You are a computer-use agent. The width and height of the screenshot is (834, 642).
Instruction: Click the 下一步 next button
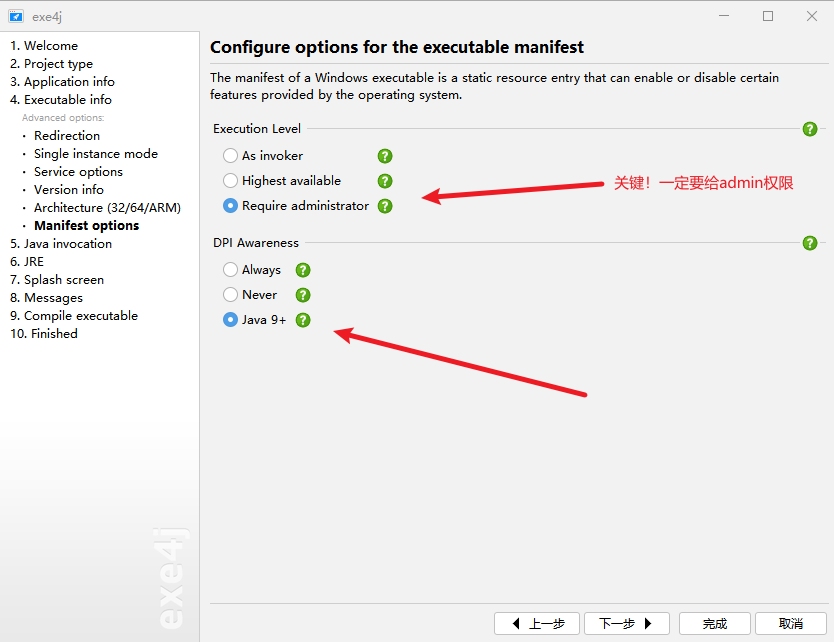(626, 624)
